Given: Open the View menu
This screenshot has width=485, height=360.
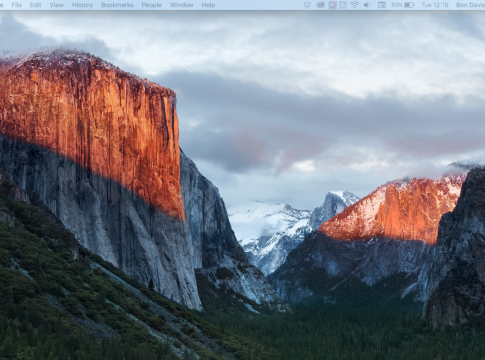Looking at the screenshot, I should coord(57,5).
